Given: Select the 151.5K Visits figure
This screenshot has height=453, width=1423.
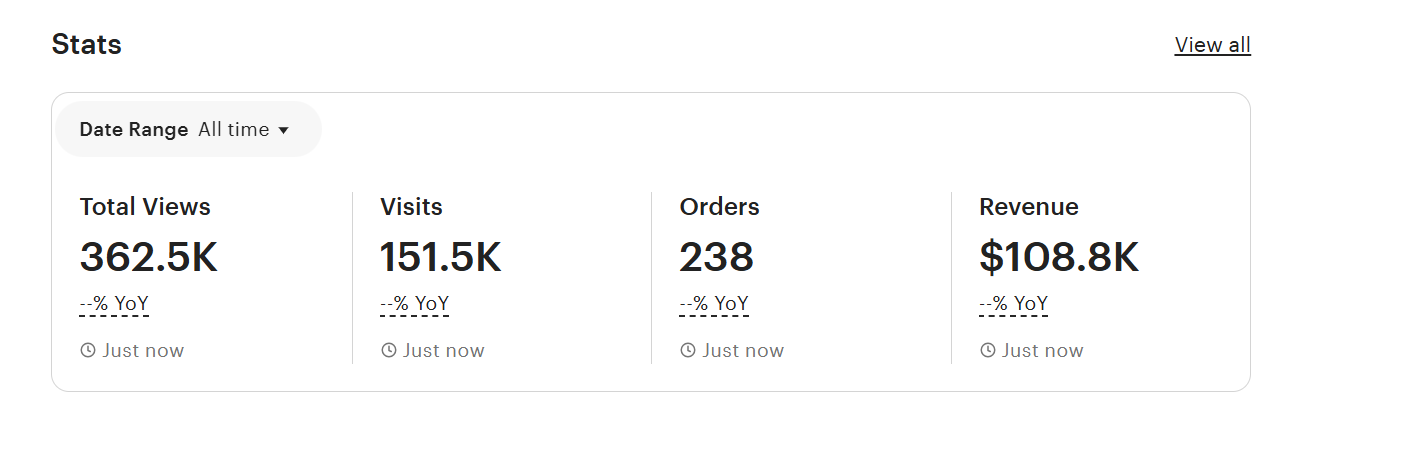Looking at the screenshot, I should click(x=440, y=258).
